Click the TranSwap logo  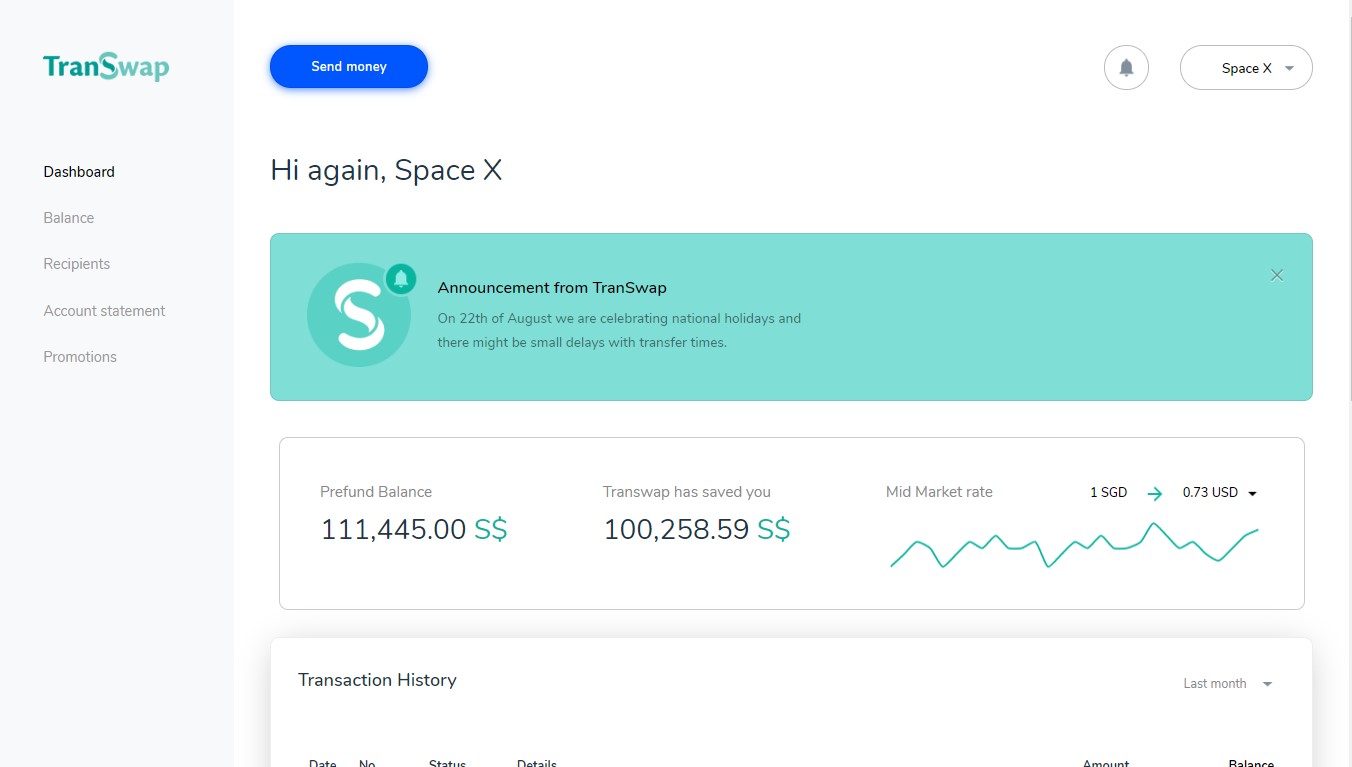click(x=106, y=67)
